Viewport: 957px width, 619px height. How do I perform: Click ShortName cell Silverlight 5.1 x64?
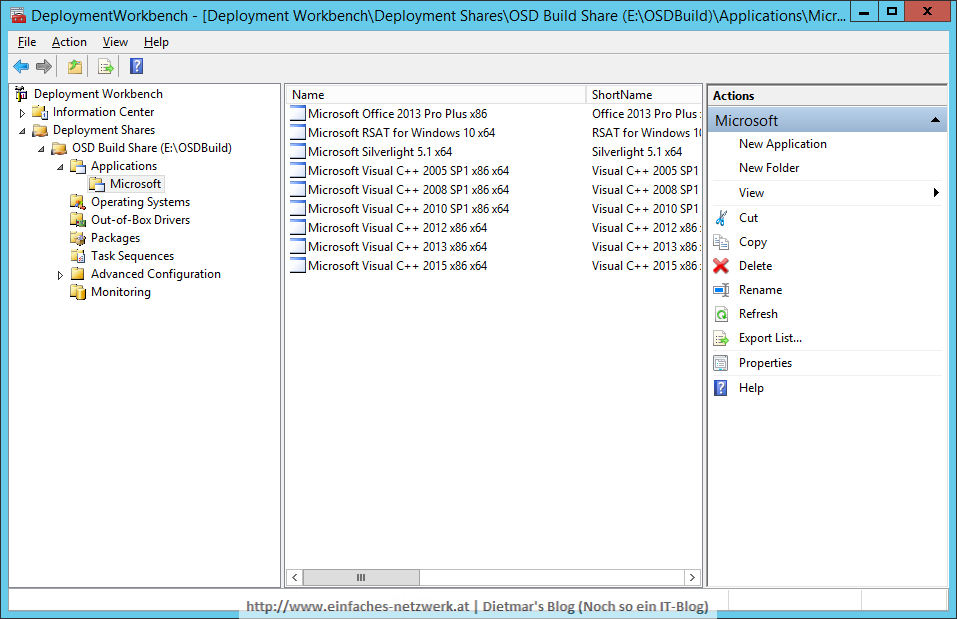click(x=637, y=151)
